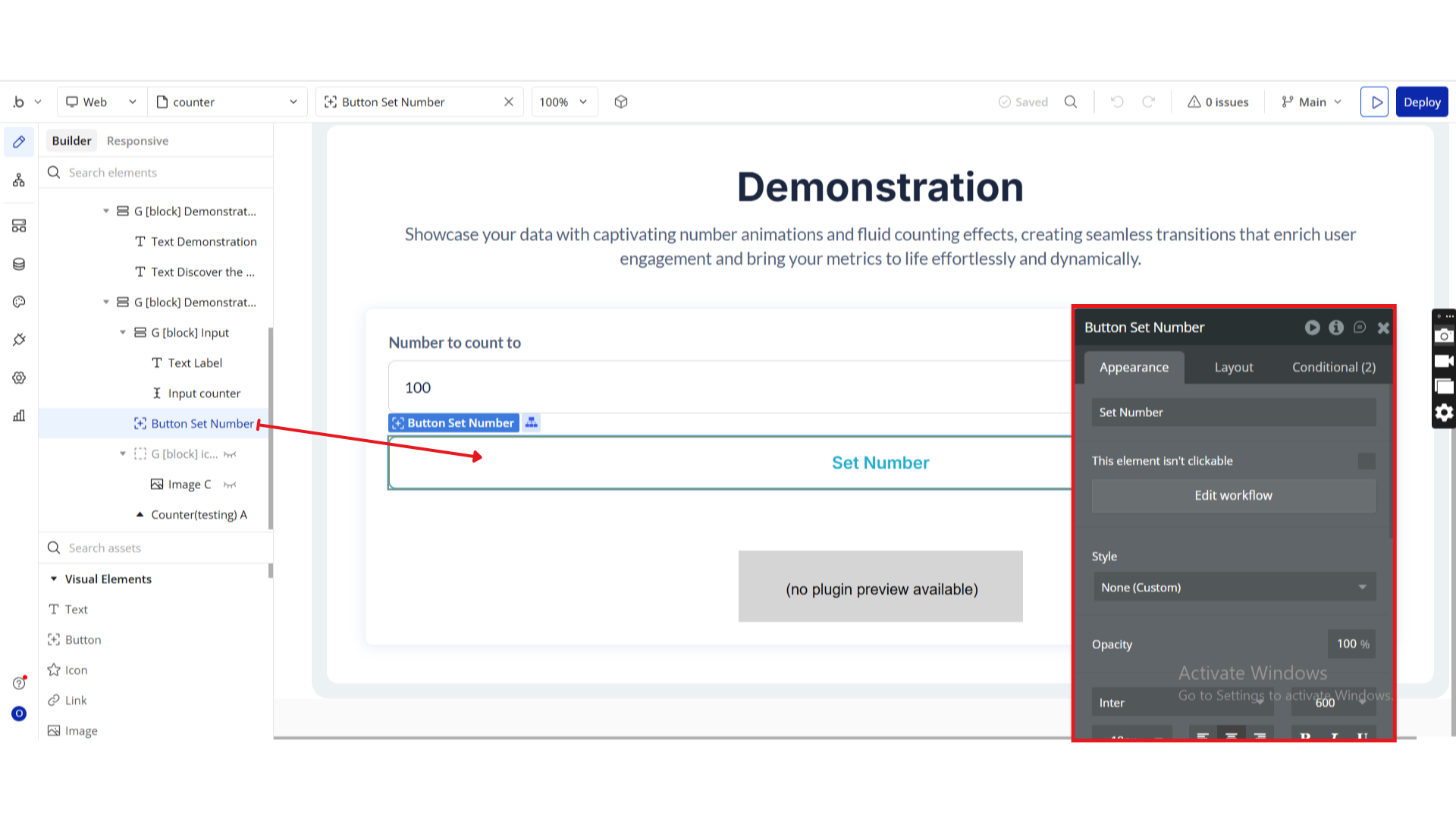Toggle visibility eye on Image C

click(230, 485)
